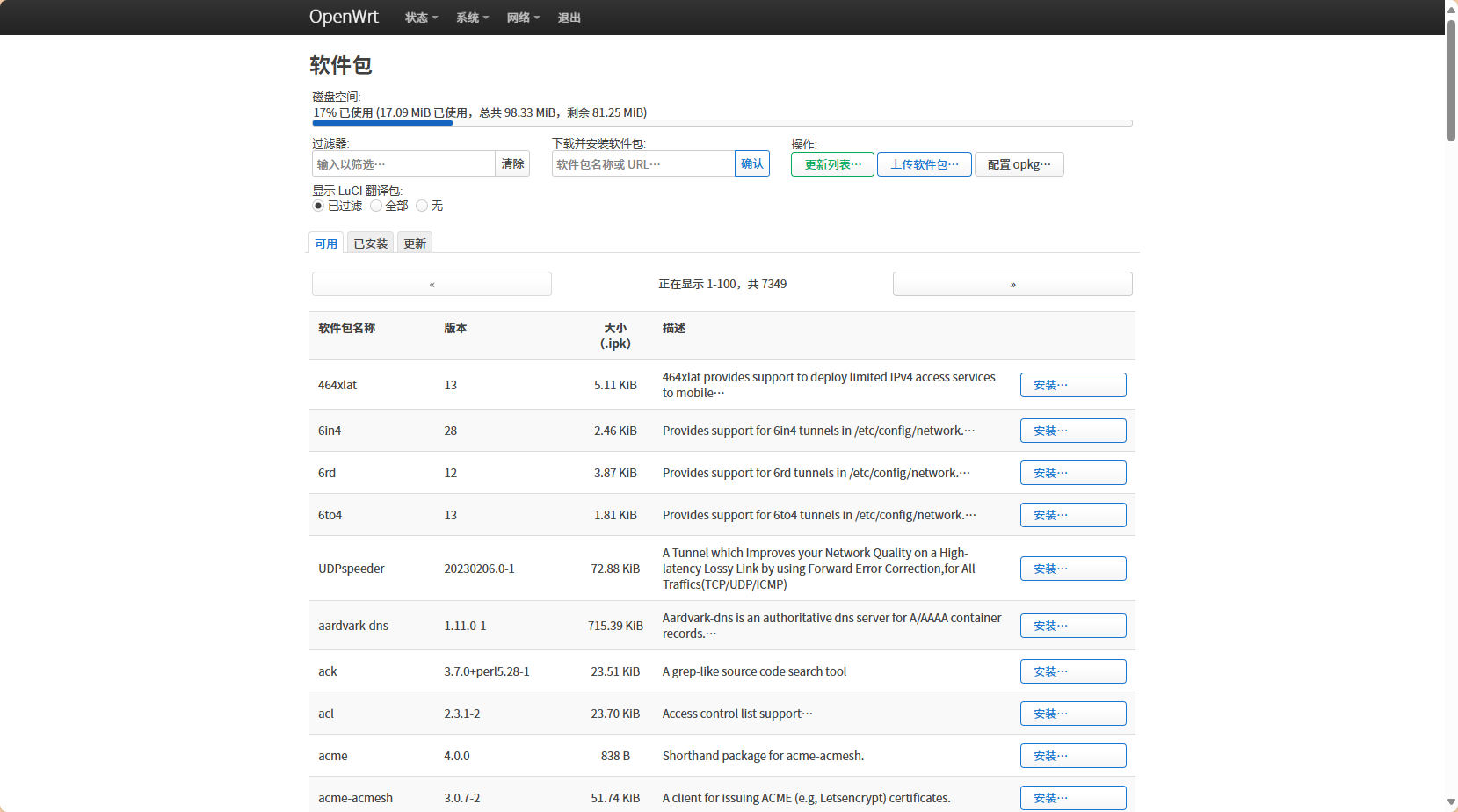Expand the 系统 navigation menu
This screenshot has width=1458, height=812.
coord(472,18)
